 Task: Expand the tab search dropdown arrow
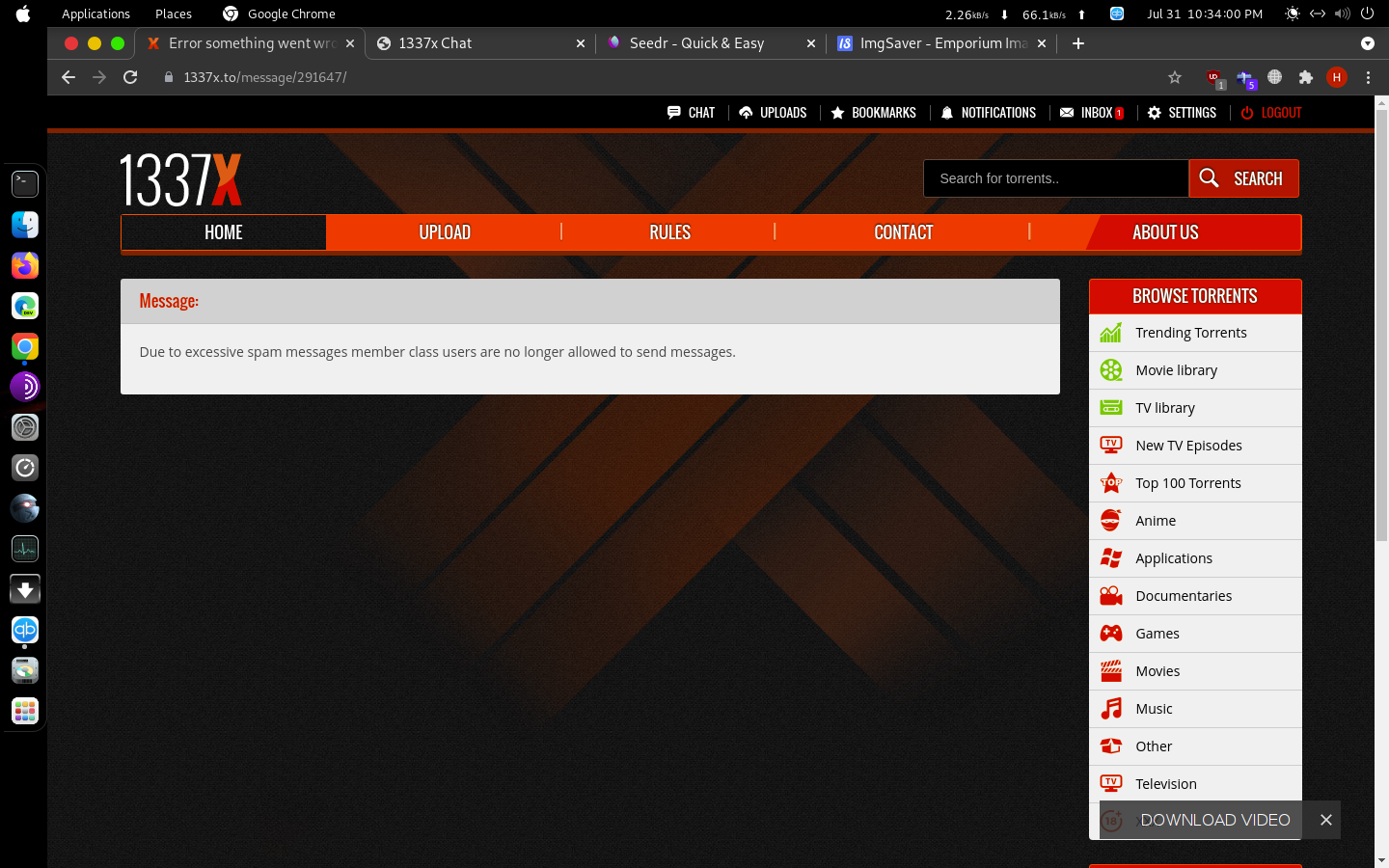pos(1367,43)
